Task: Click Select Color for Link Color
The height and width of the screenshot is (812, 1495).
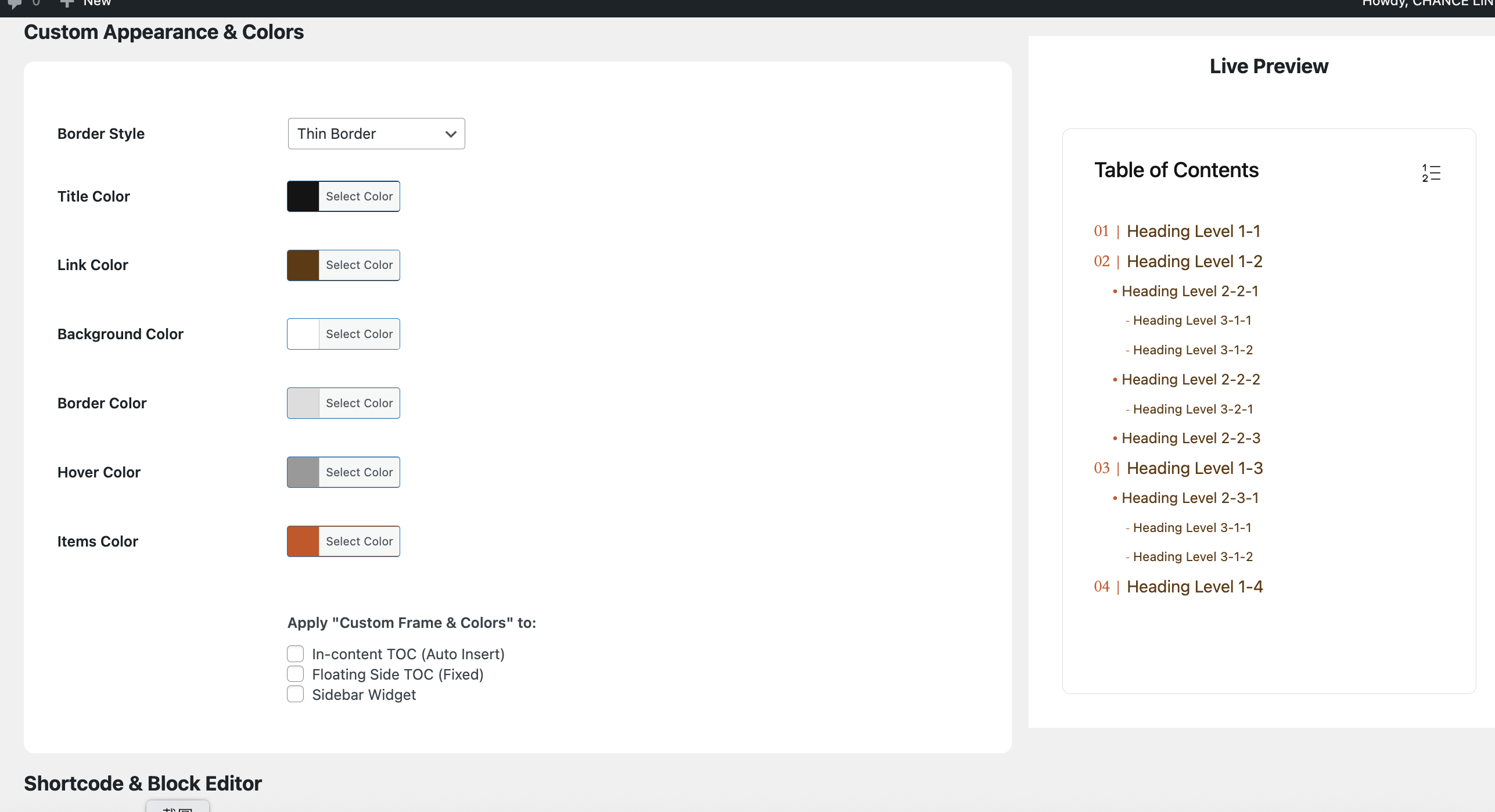Action: [359, 265]
